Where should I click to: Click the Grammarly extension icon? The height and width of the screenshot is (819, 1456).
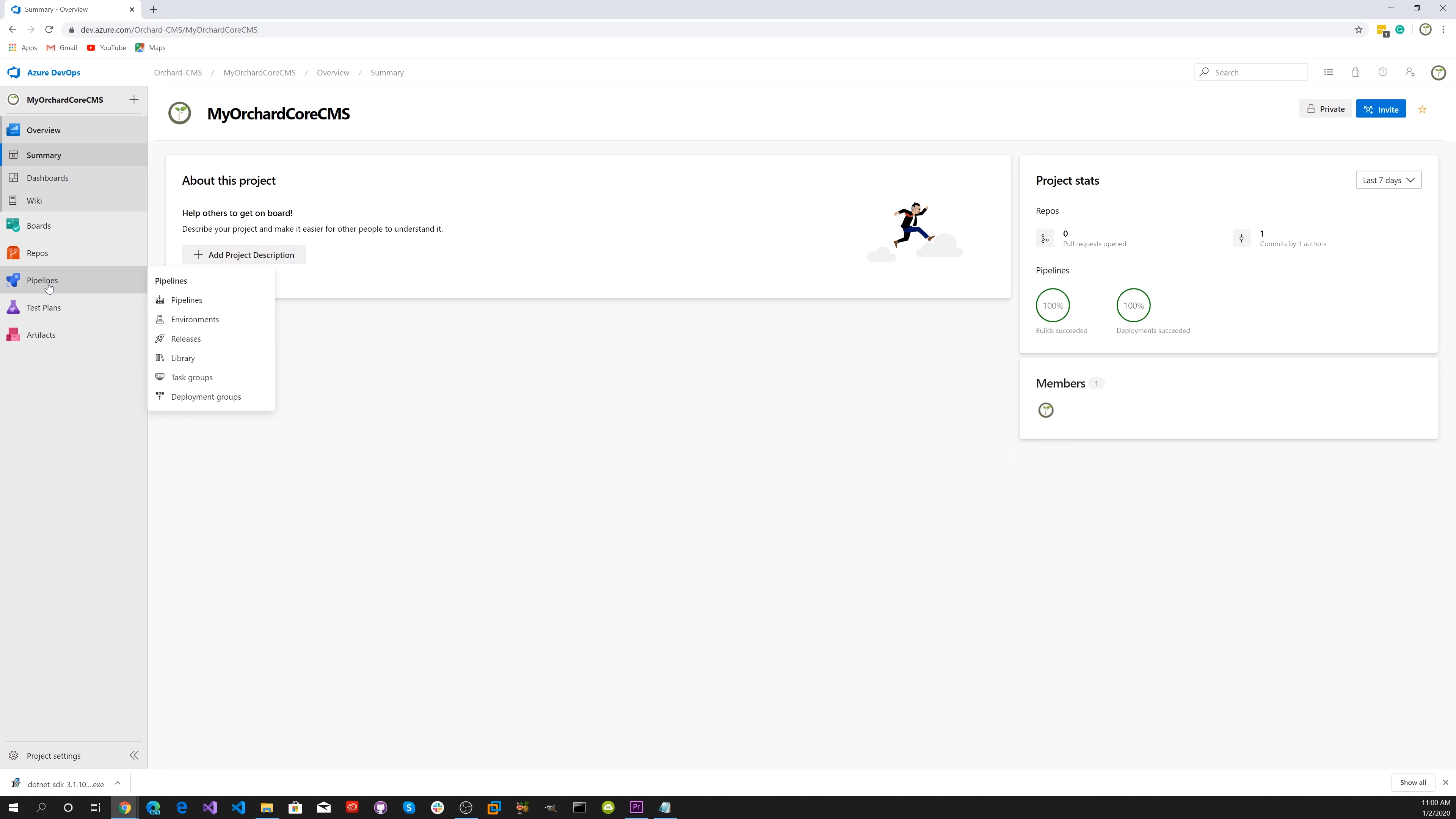(x=1400, y=30)
